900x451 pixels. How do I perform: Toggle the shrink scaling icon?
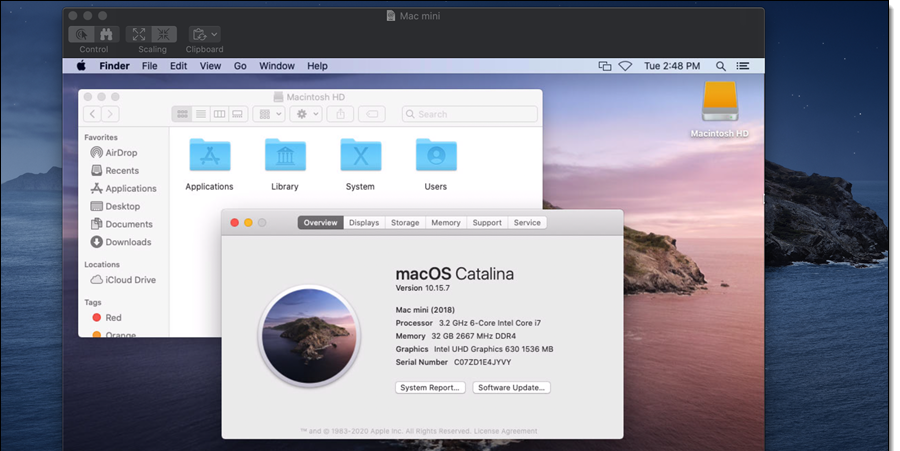(x=164, y=34)
